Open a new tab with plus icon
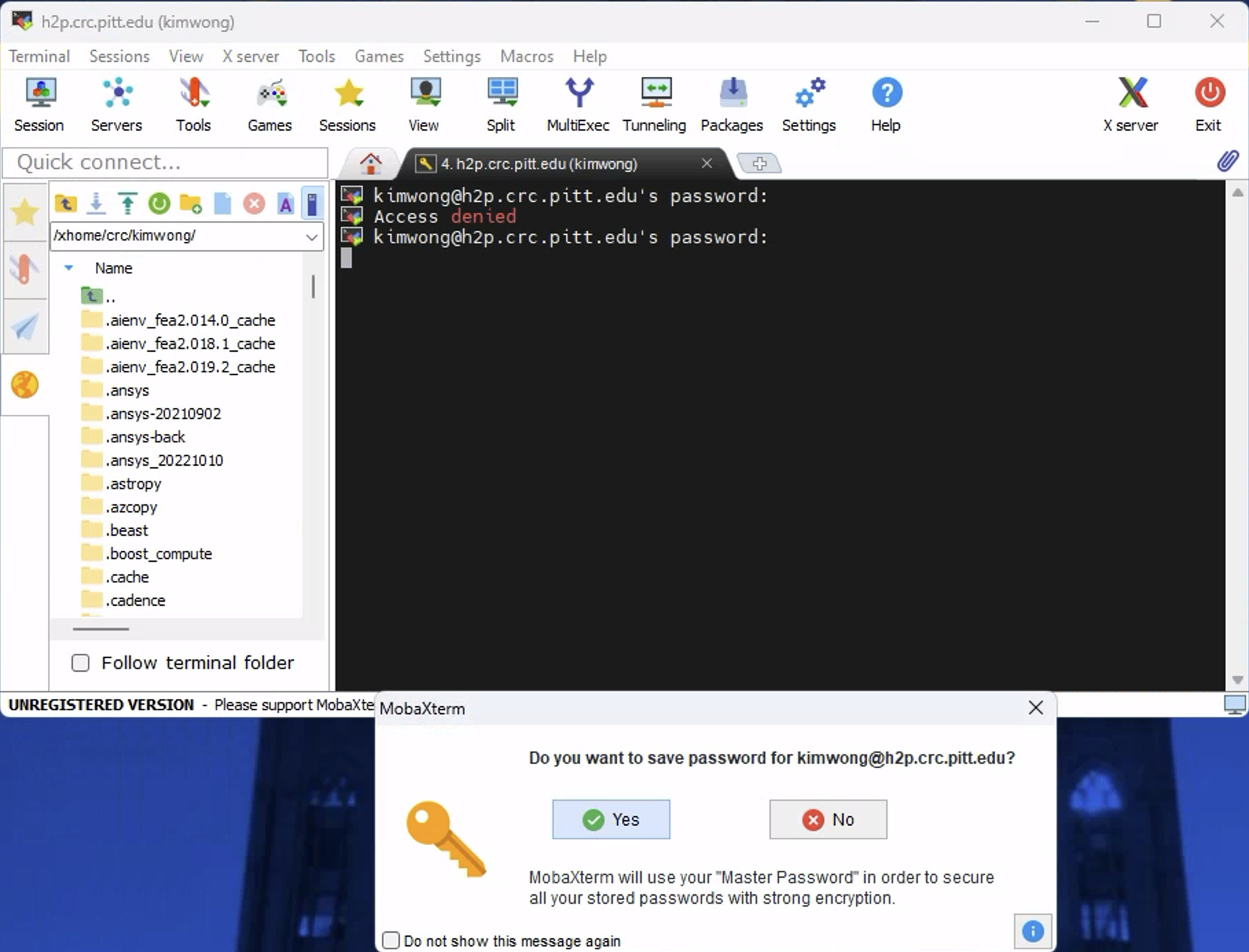This screenshot has height=952, width=1249. [759, 163]
